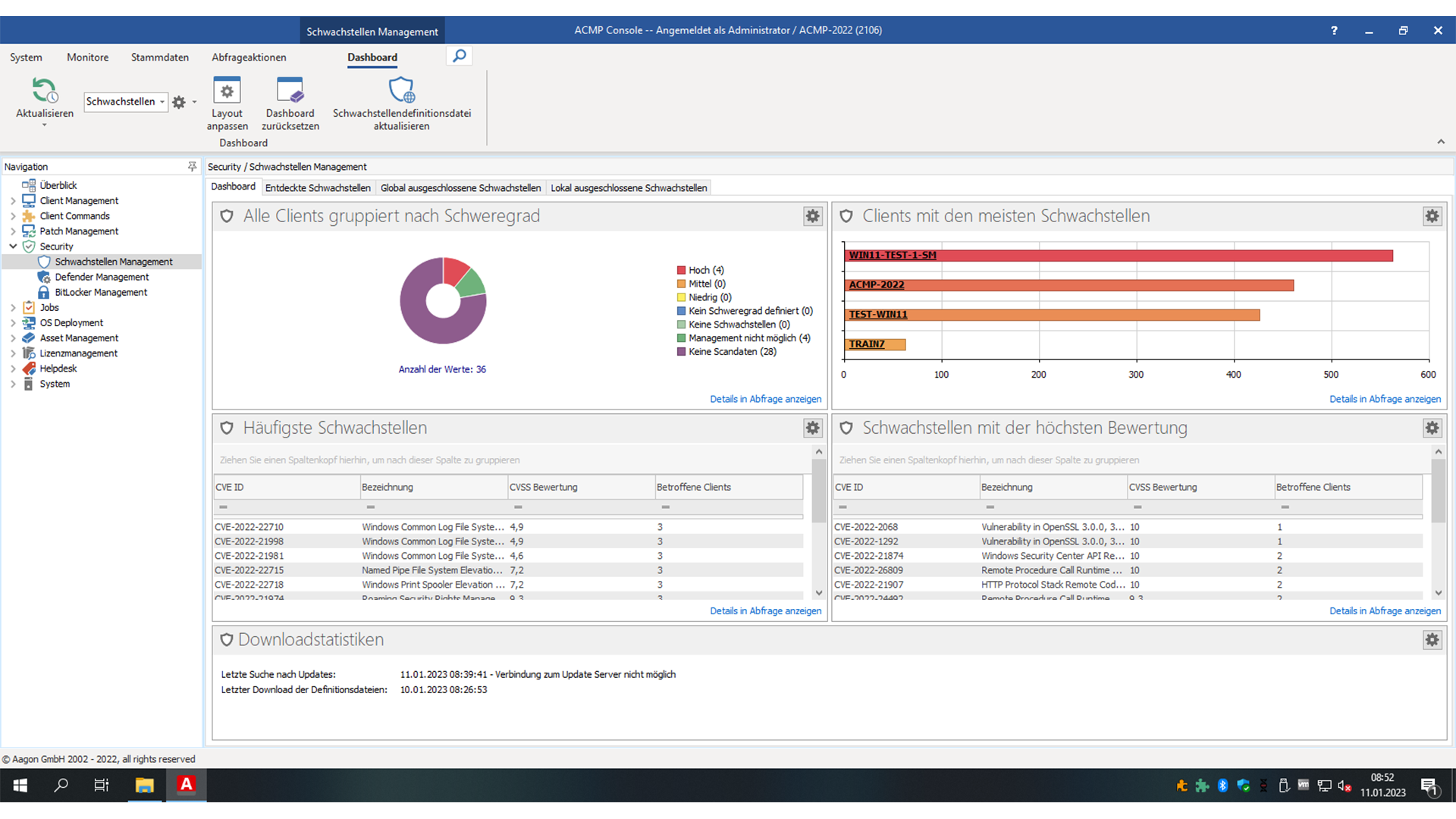This screenshot has width=1456, height=819.
Task: Expand the Client Management tree node
Action: pyautogui.click(x=13, y=200)
